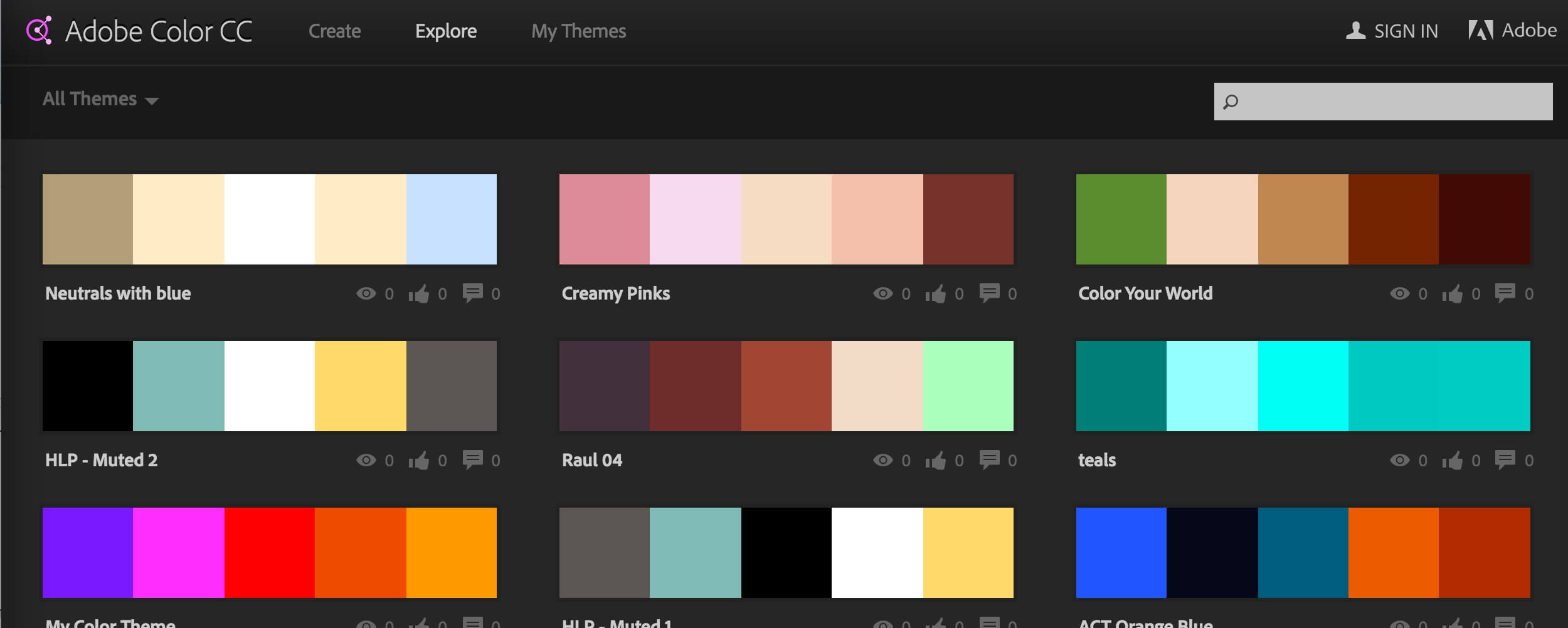Click the thumbs-up icon for Creamy Pinks
Screen dimensions: 1568x628
(935, 294)
